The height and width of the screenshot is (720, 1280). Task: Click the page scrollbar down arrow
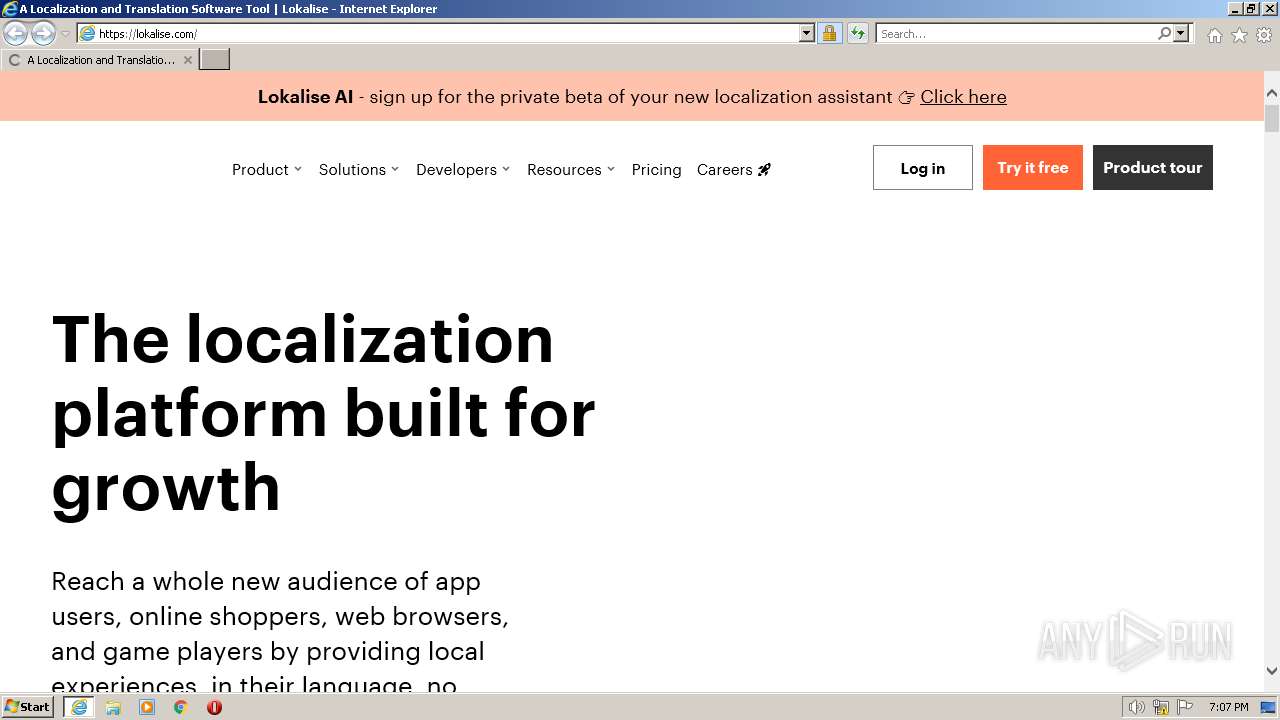pos(1272,671)
